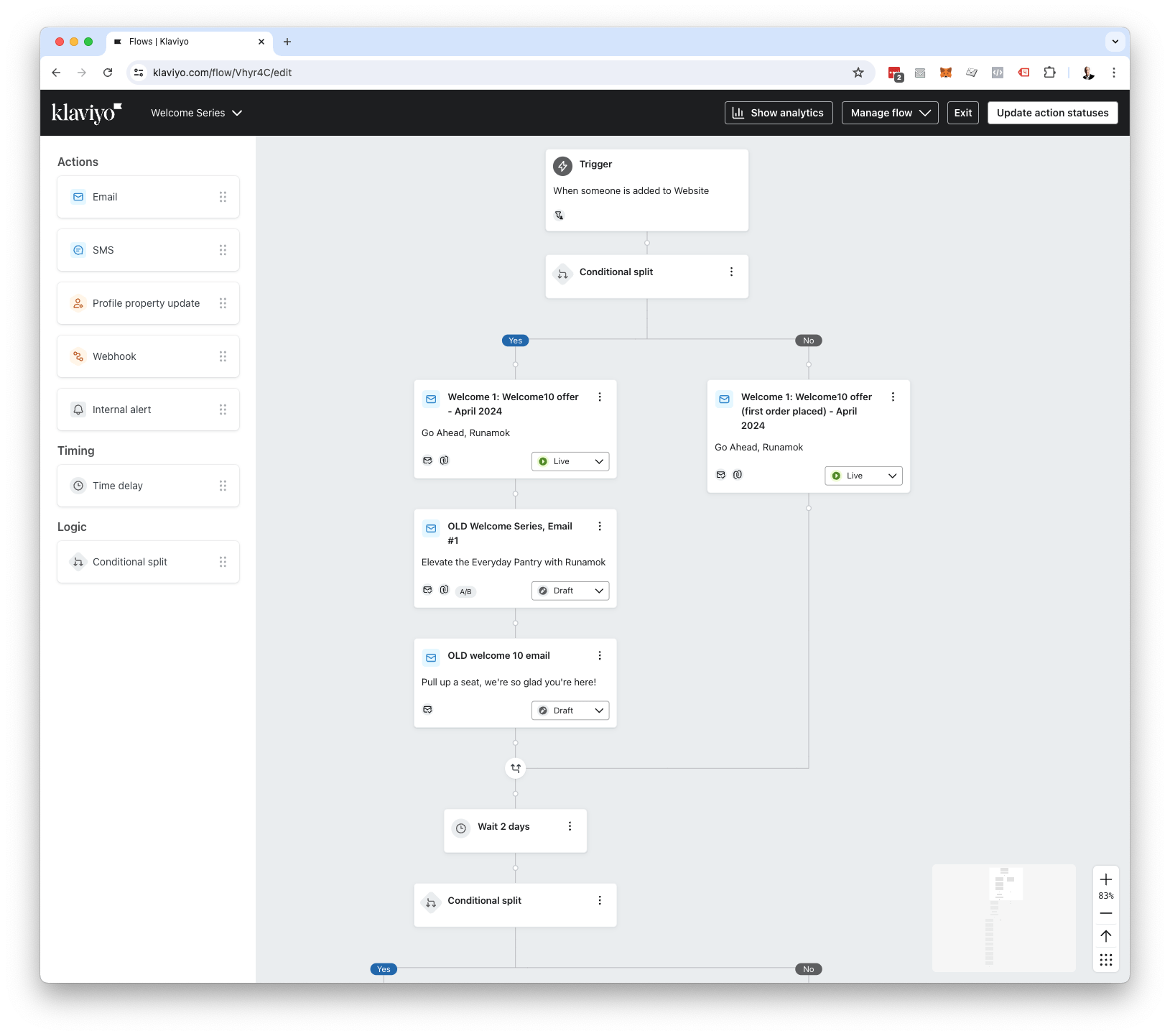This screenshot has width=1170, height=1036.
Task: Open Wait 2 days options menu
Action: (570, 826)
